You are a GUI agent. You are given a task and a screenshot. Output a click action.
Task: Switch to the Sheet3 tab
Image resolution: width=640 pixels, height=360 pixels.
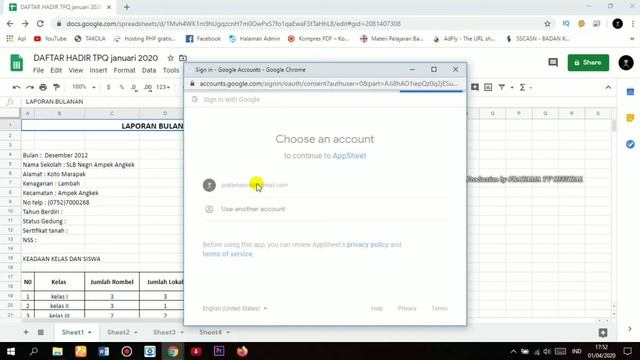tap(164, 333)
